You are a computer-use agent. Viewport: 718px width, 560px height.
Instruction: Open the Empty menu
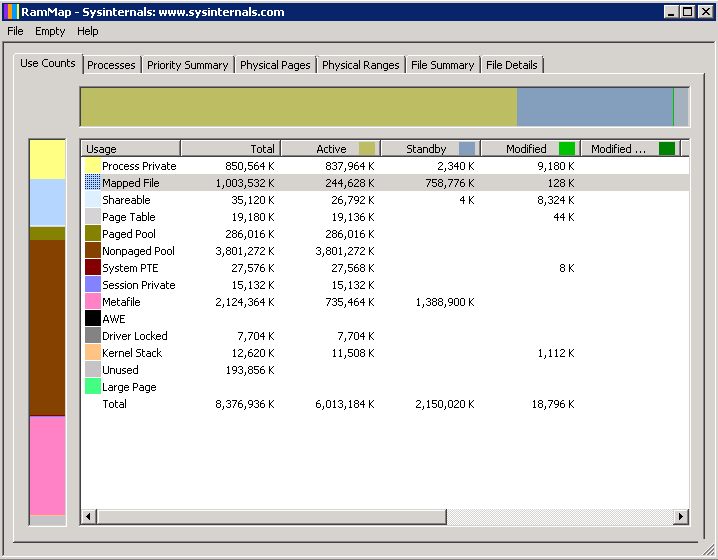(x=50, y=31)
